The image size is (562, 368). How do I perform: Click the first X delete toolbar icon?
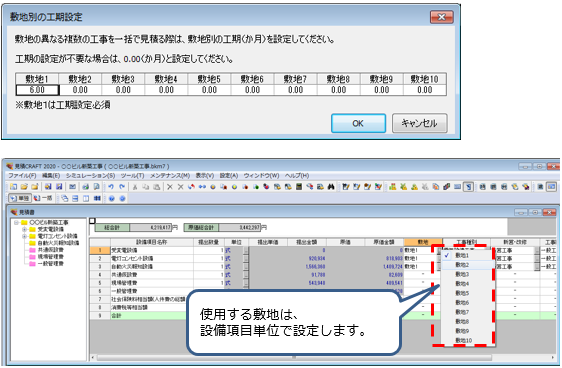[x=170, y=187]
